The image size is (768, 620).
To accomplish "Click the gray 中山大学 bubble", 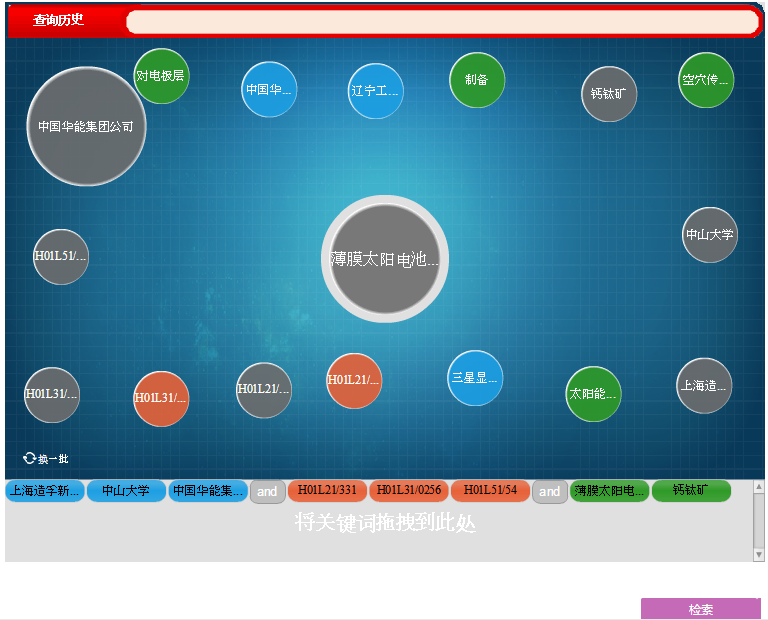I will (x=710, y=235).
